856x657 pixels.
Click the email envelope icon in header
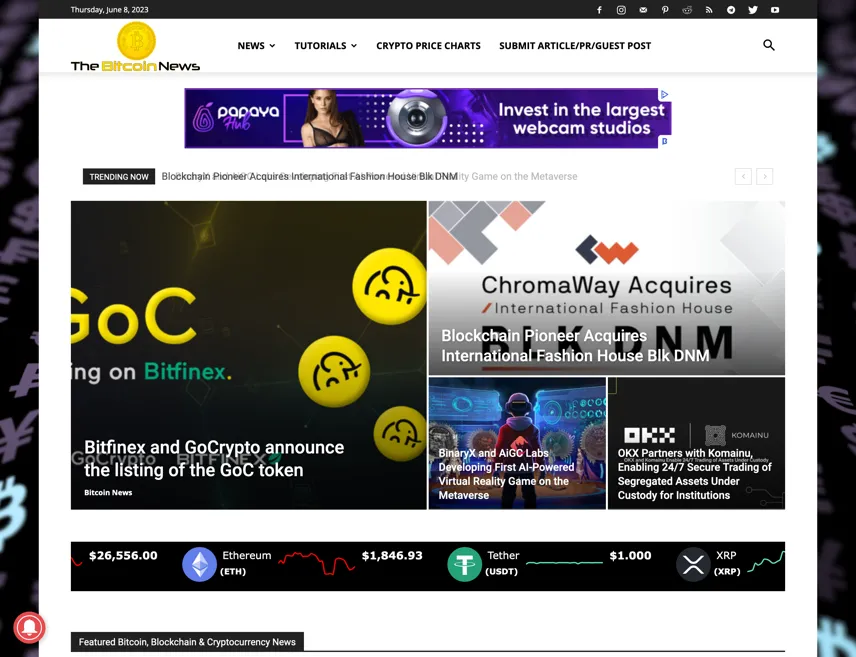pos(643,10)
